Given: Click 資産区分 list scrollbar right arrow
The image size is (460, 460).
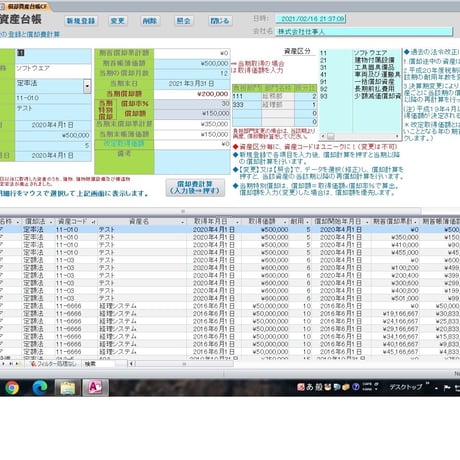Looking at the screenshot, I should (397, 136).
